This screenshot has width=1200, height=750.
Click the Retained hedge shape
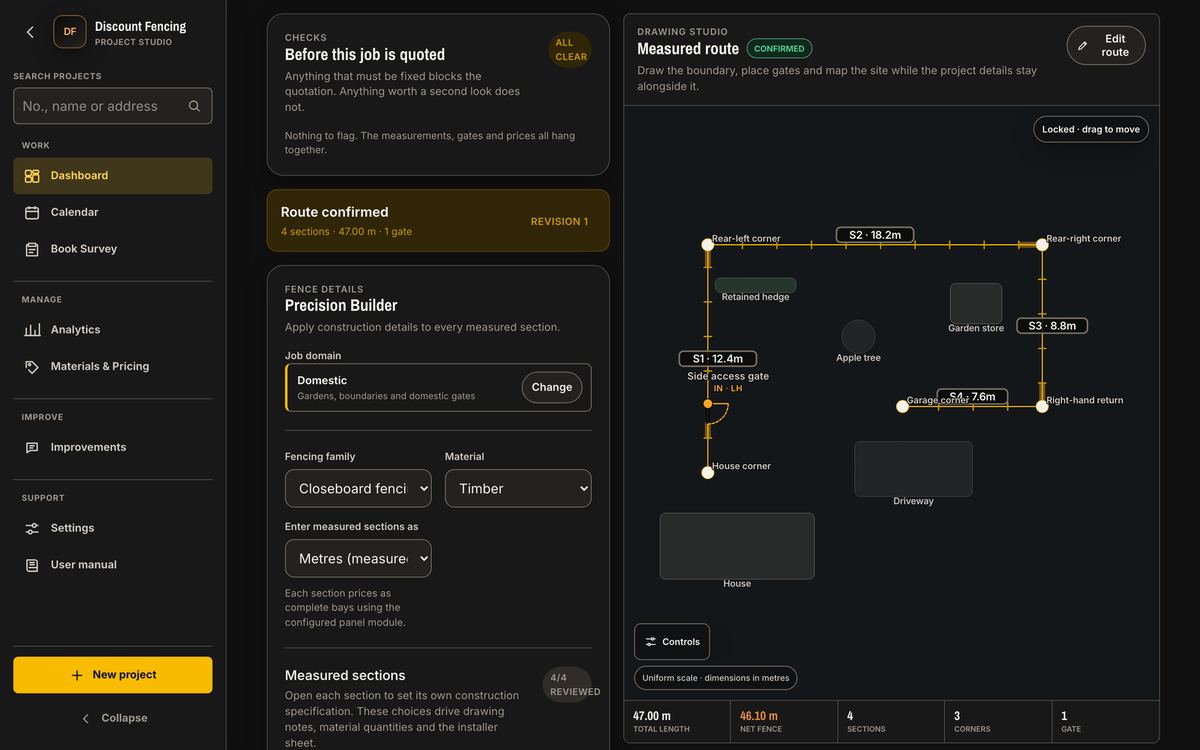[756, 285]
